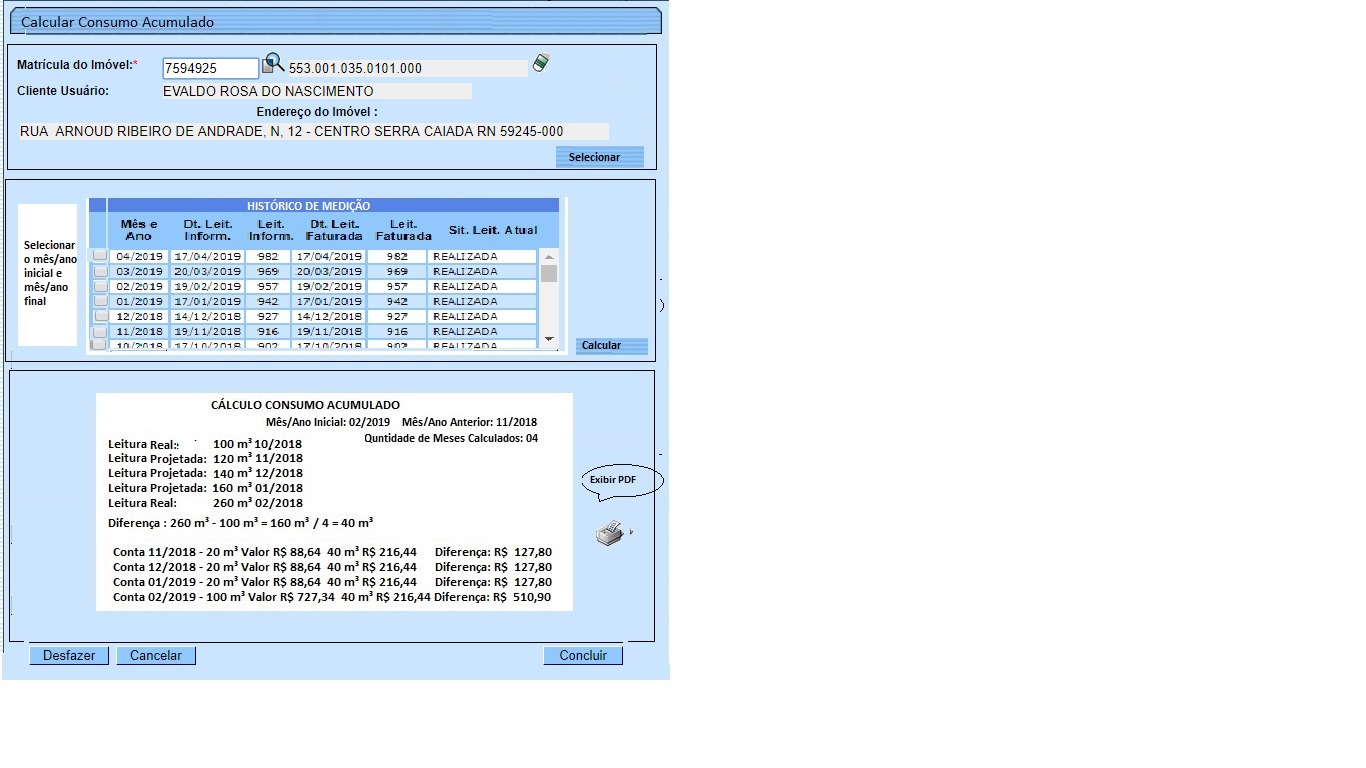This screenshot has height=768, width=1366.
Task: Click the property search magnifier icon
Action: pyautogui.click(x=273, y=65)
